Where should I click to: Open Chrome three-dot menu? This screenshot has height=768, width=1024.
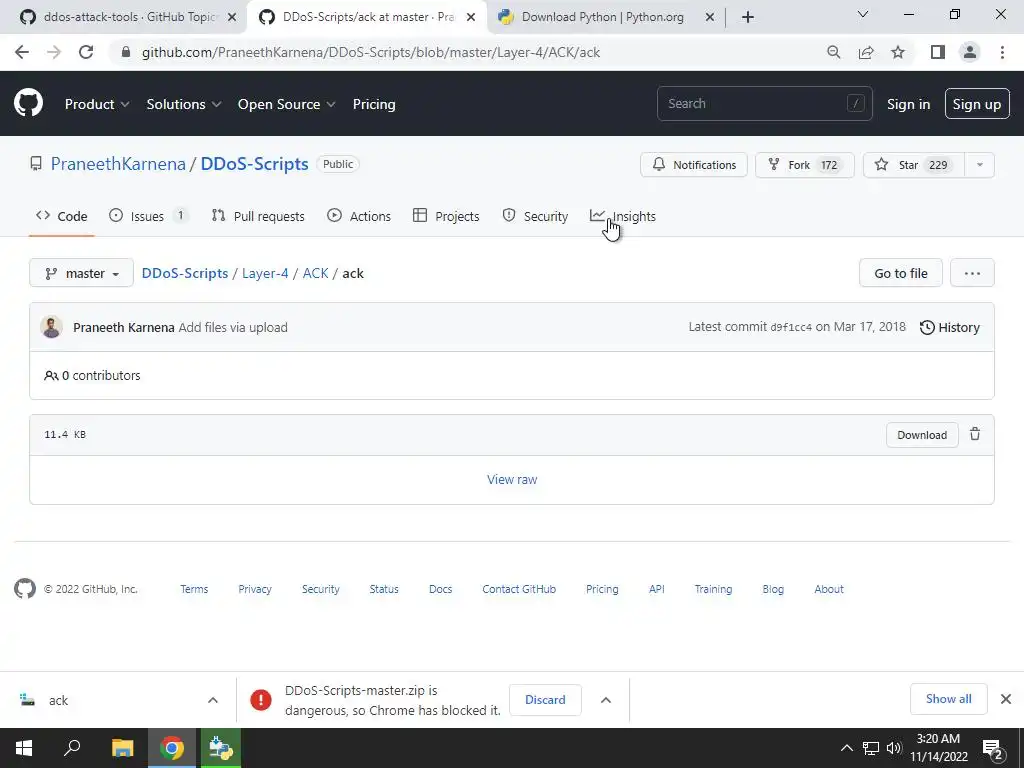[1002, 52]
